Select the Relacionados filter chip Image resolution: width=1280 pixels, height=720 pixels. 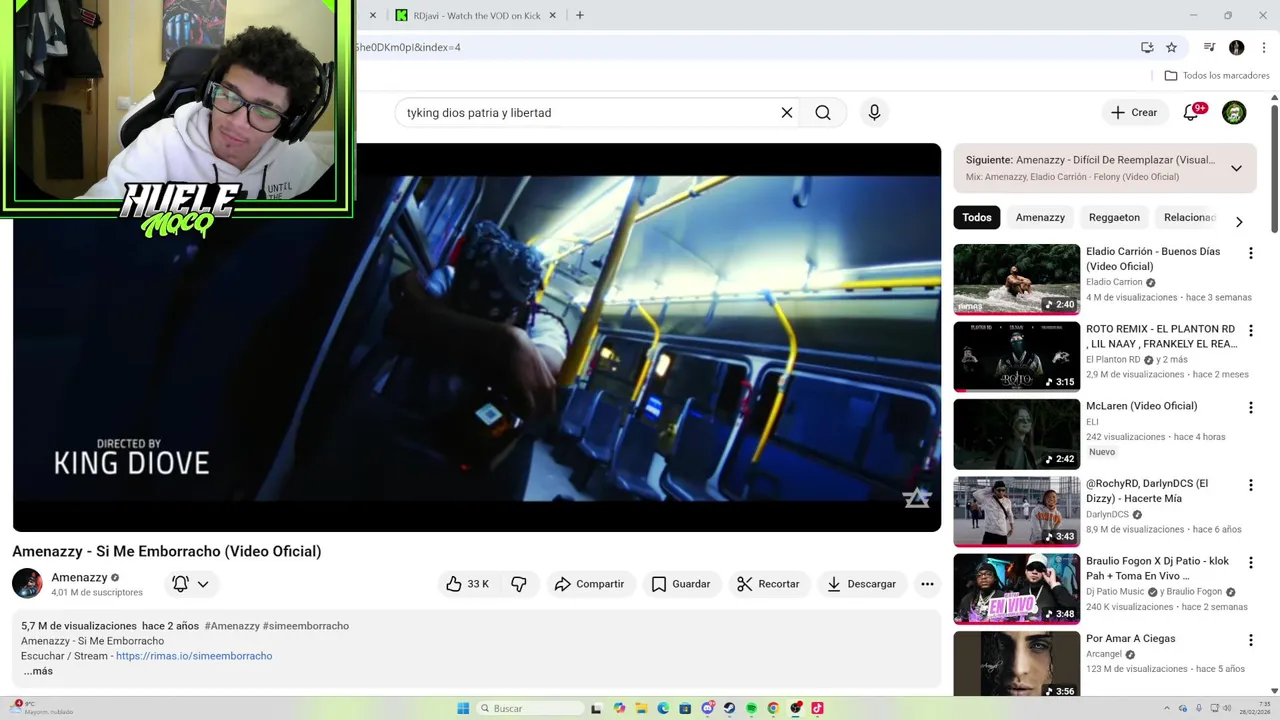coord(1189,217)
